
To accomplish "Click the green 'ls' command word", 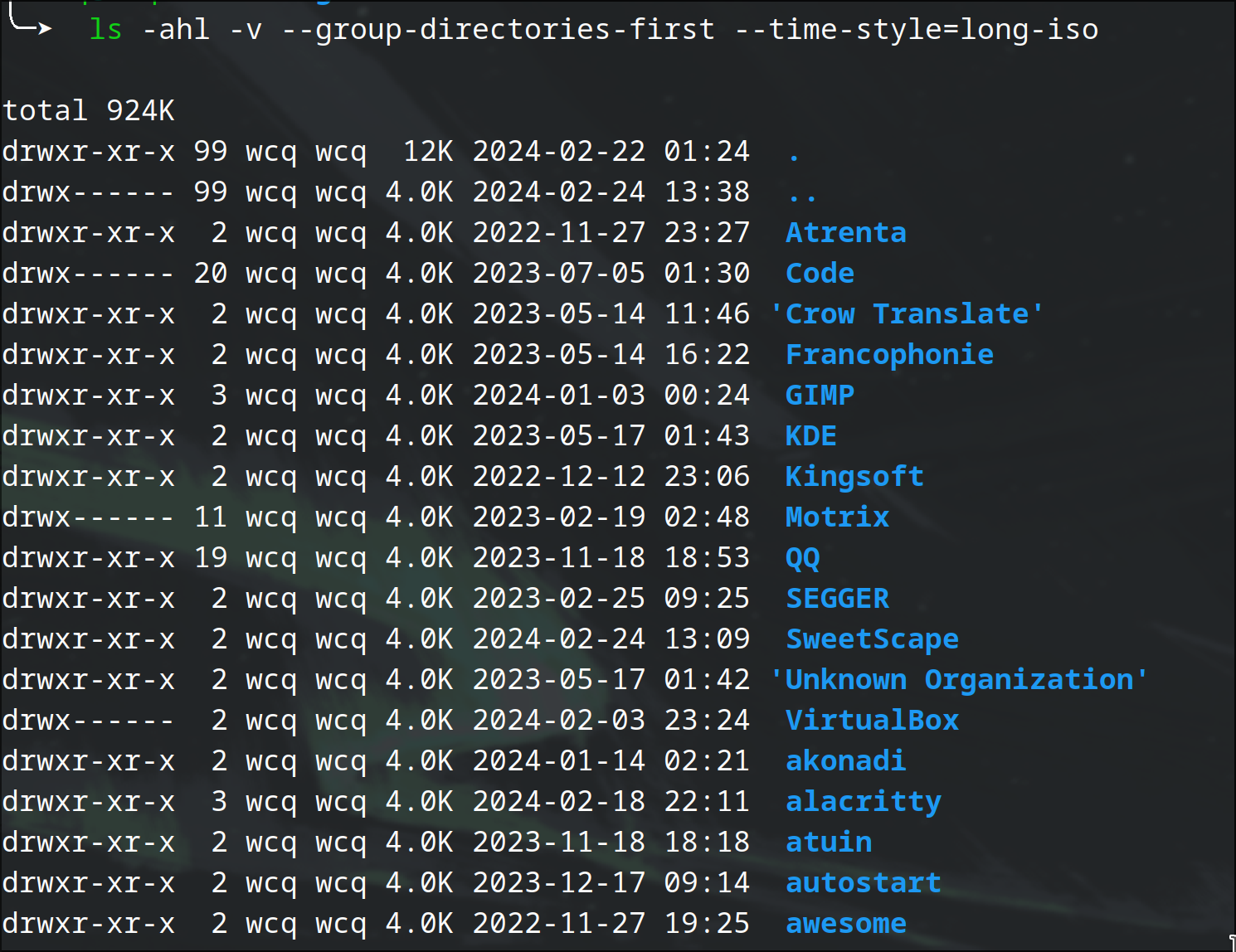I will pos(105,30).
